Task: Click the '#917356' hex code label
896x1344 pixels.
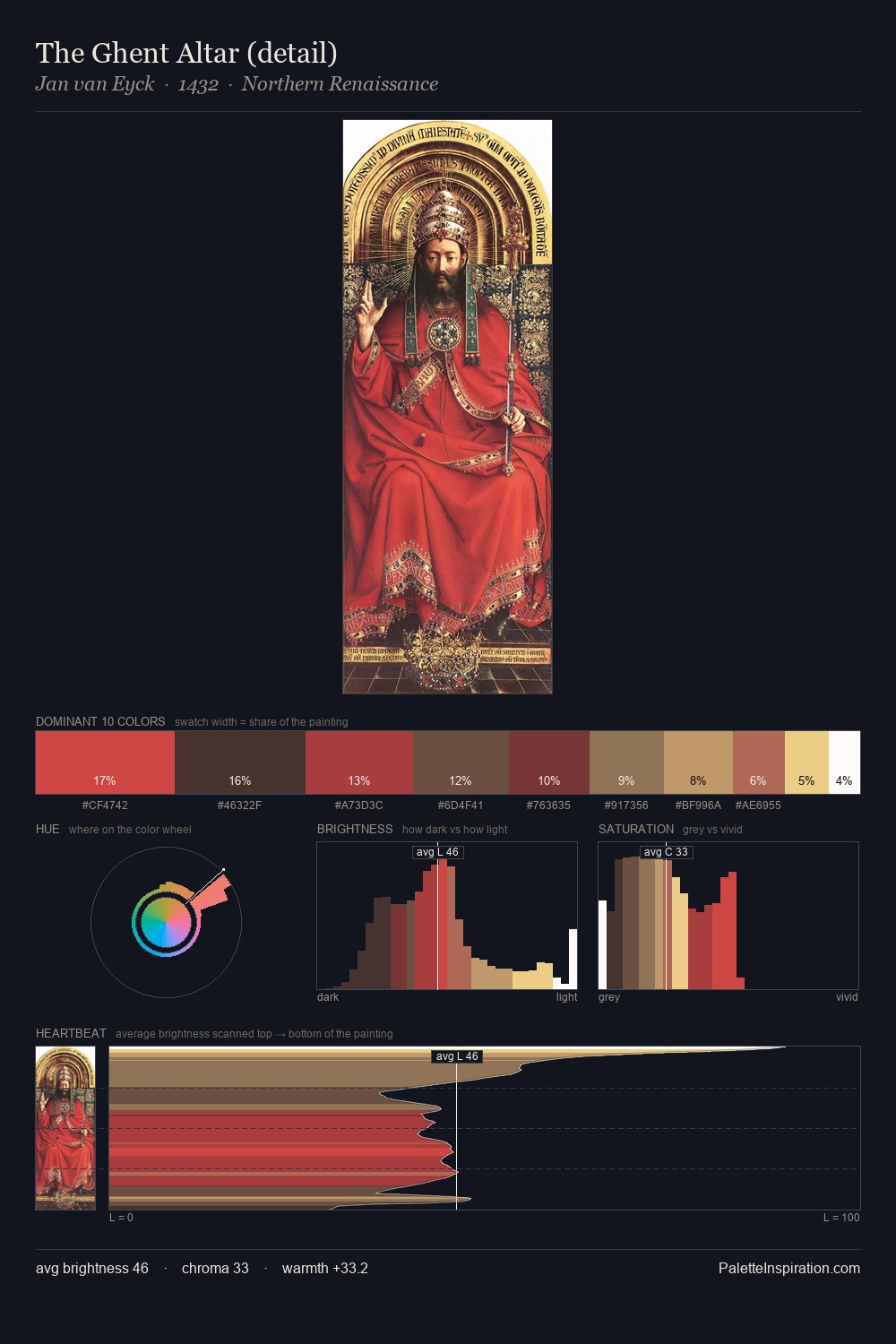Action: [626, 806]
